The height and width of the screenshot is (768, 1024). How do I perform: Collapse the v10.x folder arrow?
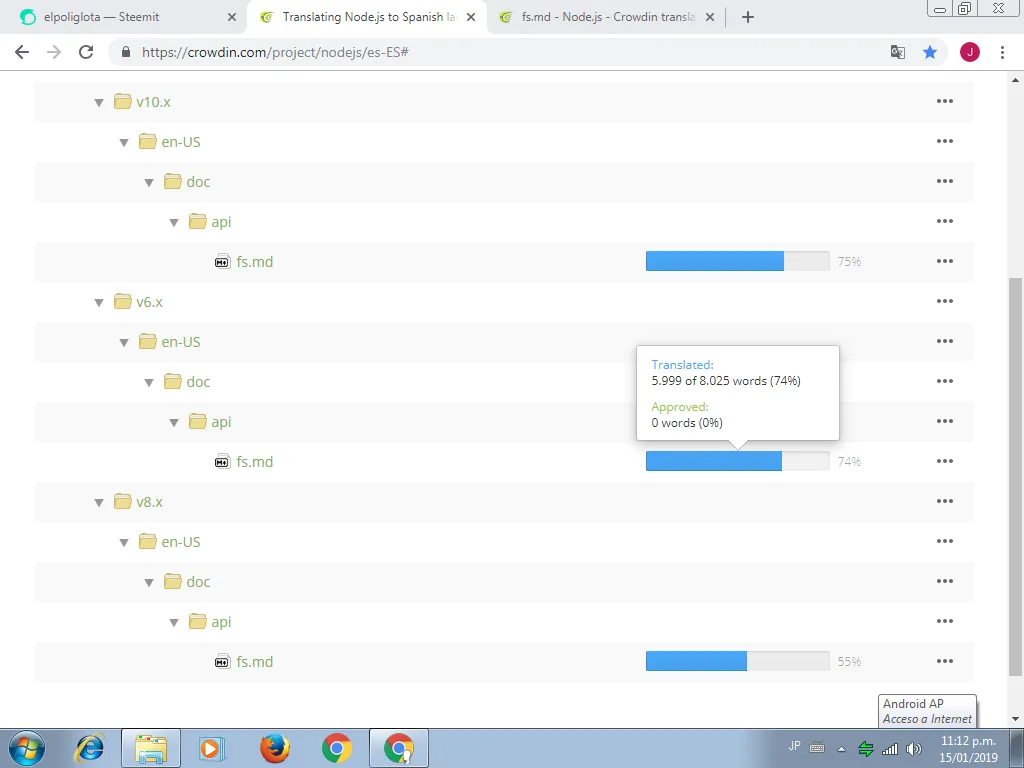pos(99,103)
